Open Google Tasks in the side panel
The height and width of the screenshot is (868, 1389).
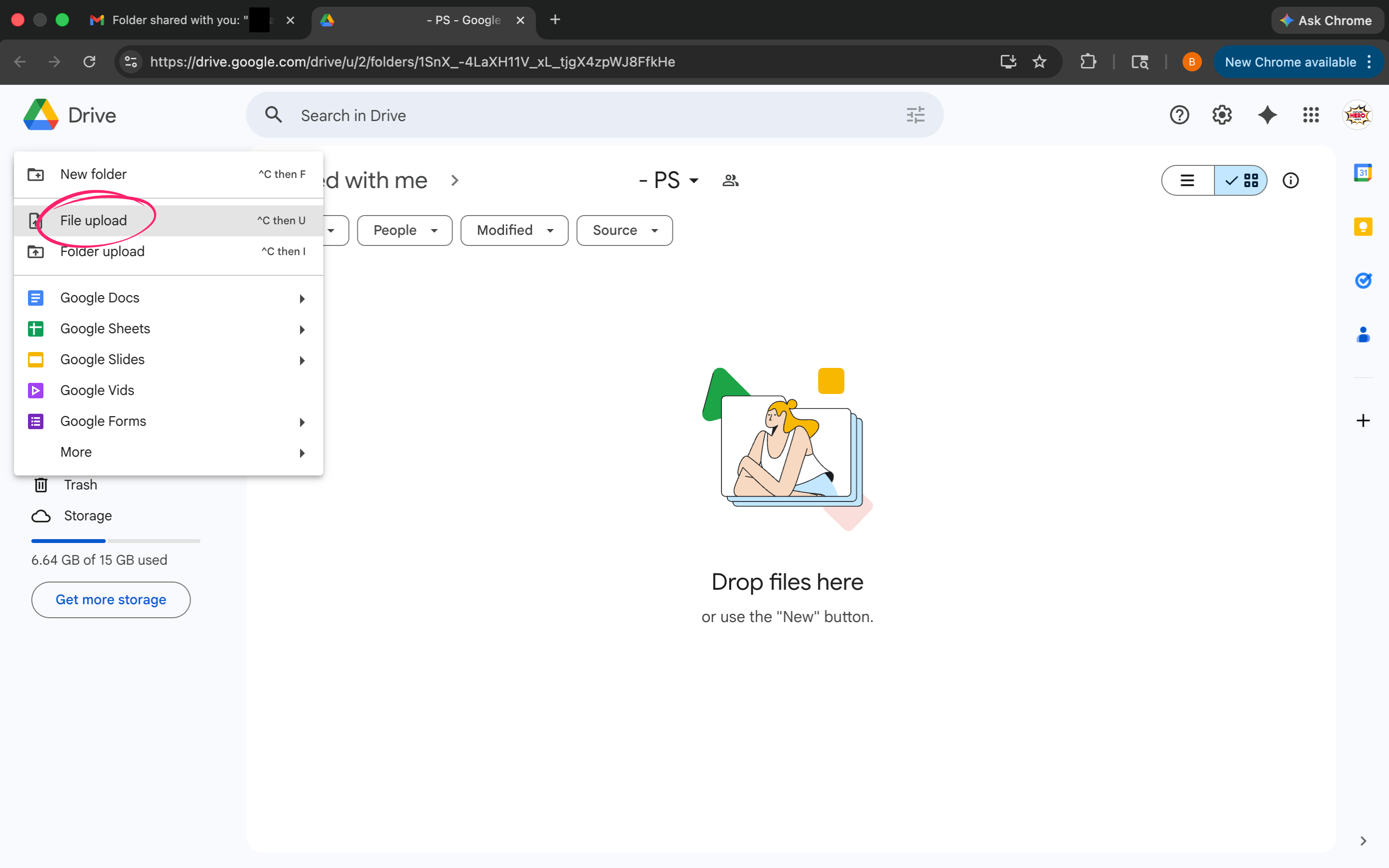click(x=1362, y=281)
